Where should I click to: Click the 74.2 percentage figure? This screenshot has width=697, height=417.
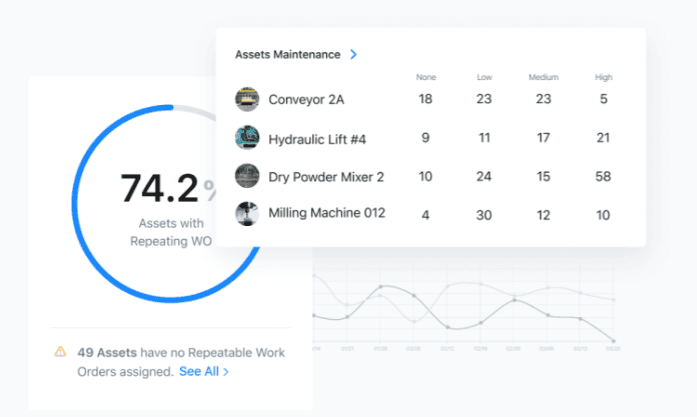coord(159,188)
